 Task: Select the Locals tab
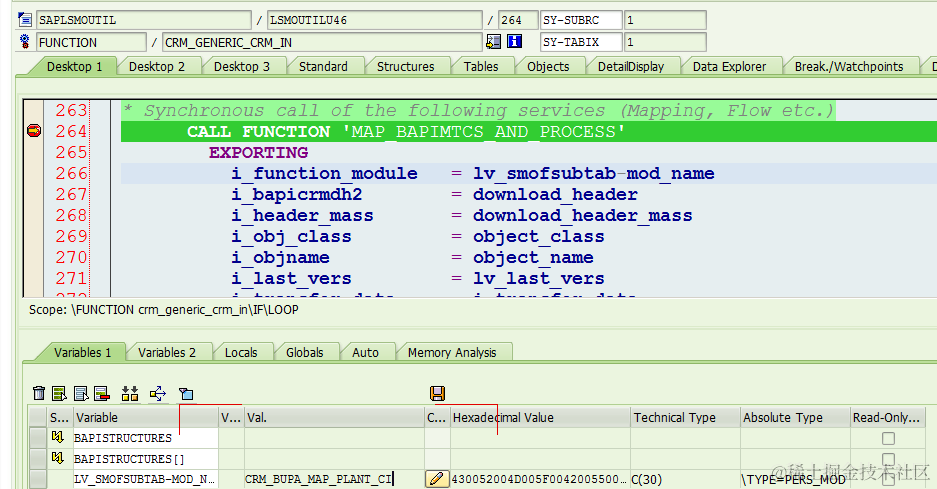[241, 353]
